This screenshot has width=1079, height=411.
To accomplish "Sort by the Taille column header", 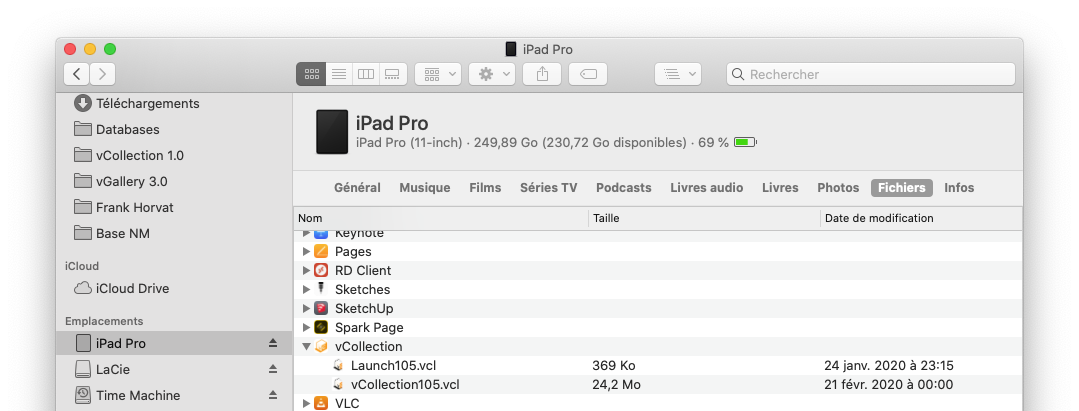I will tap(705, 218).
